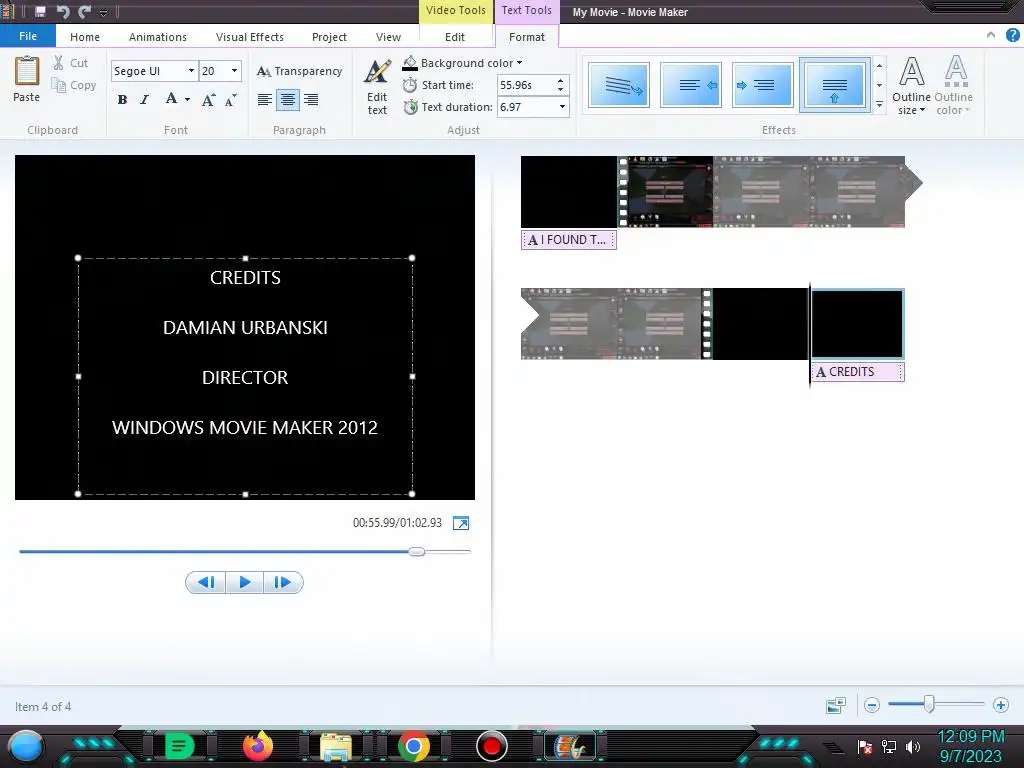Screen dimensions: 1024x768
Task: Open the Video Tools Edit tab
Action: (455, 37)
